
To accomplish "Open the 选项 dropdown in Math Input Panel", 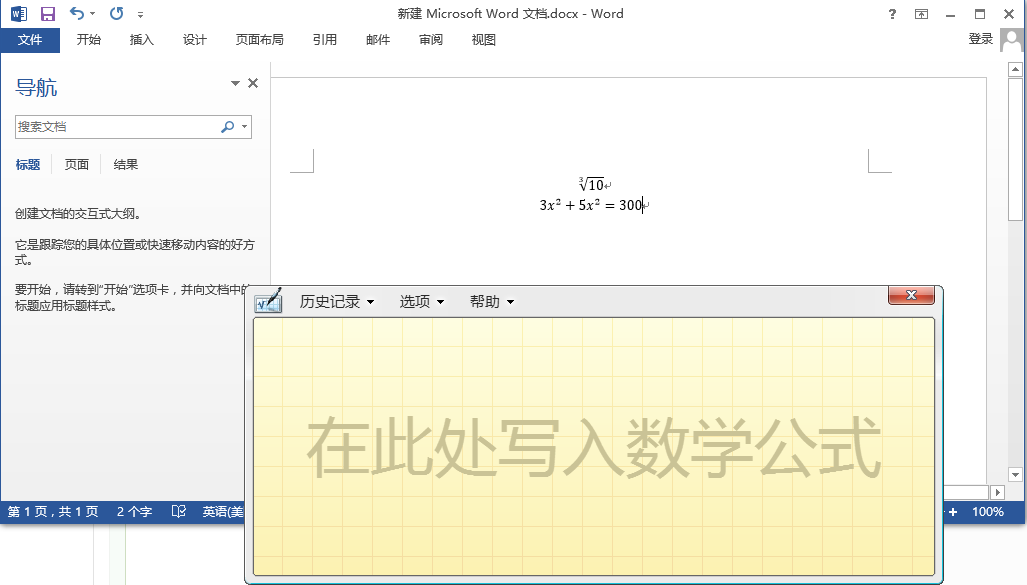I will click(x=421, y=302).
